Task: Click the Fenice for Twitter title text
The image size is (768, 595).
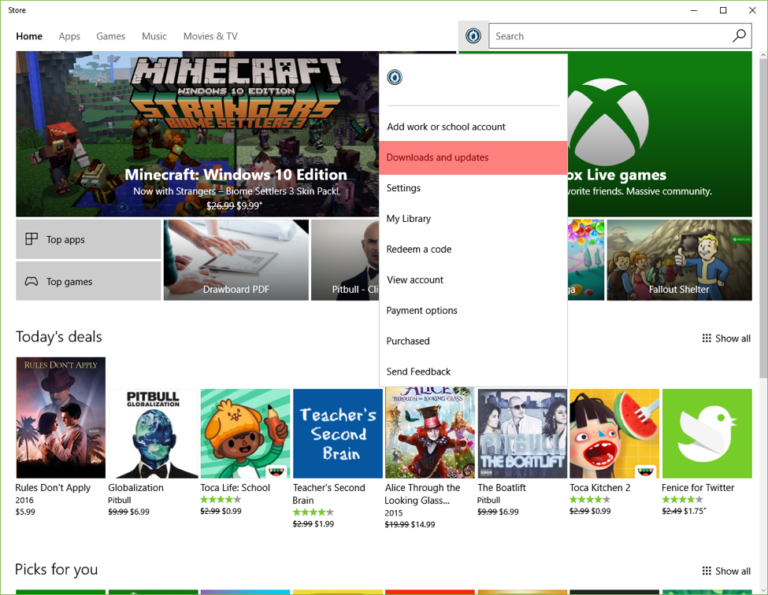Action: pyautogui.click(x=698, y=488)
